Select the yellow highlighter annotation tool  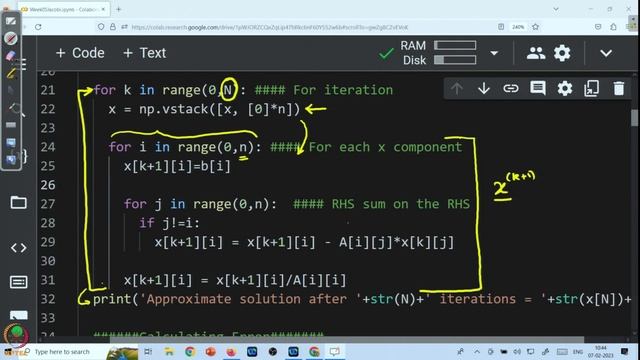click(11, 73)
